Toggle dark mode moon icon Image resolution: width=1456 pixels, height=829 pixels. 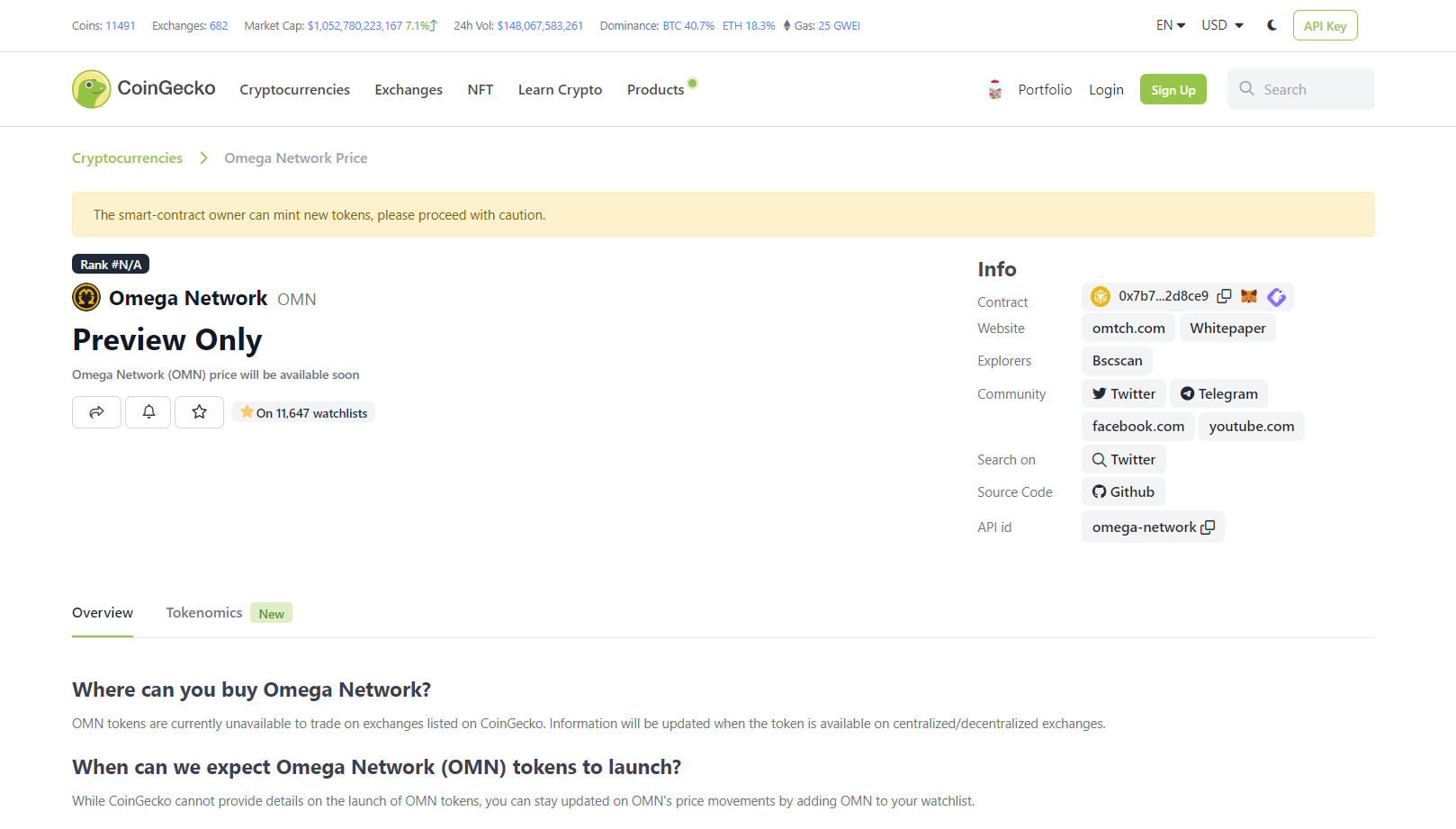pyautogui.click(x=1272, y=25)
